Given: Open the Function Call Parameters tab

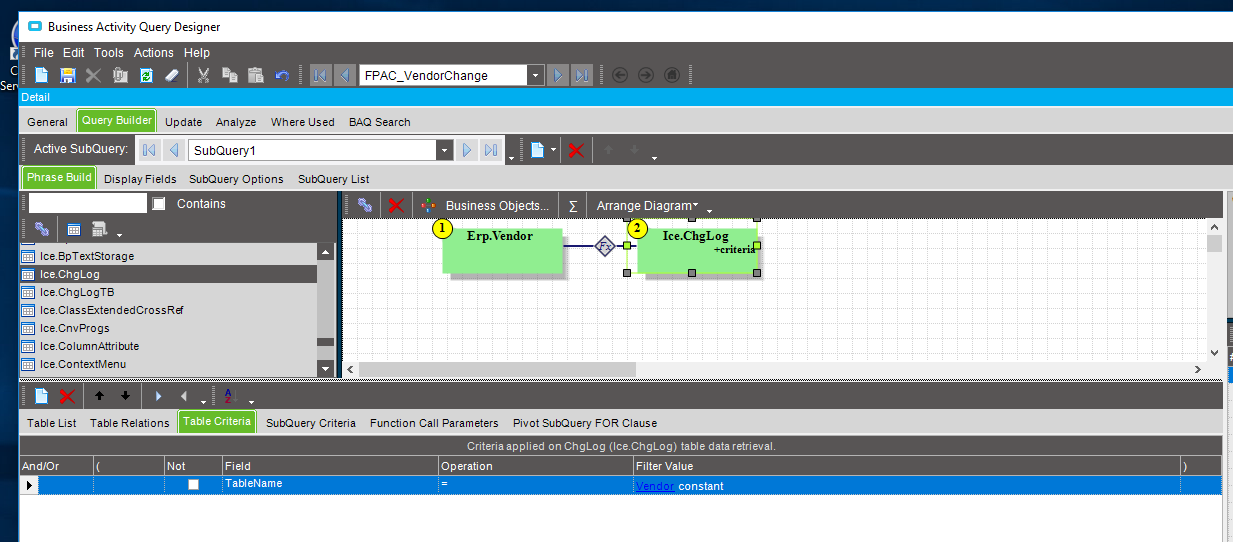Looking at the screenshot, I should coord(434,423).
